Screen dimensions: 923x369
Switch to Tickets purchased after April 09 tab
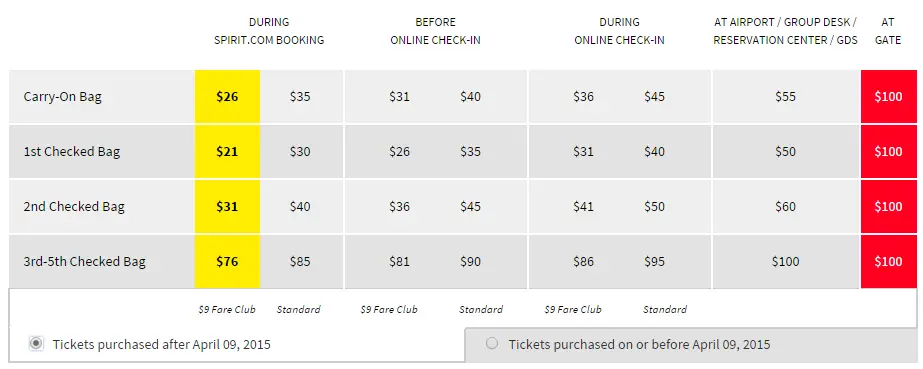point(237,345)
